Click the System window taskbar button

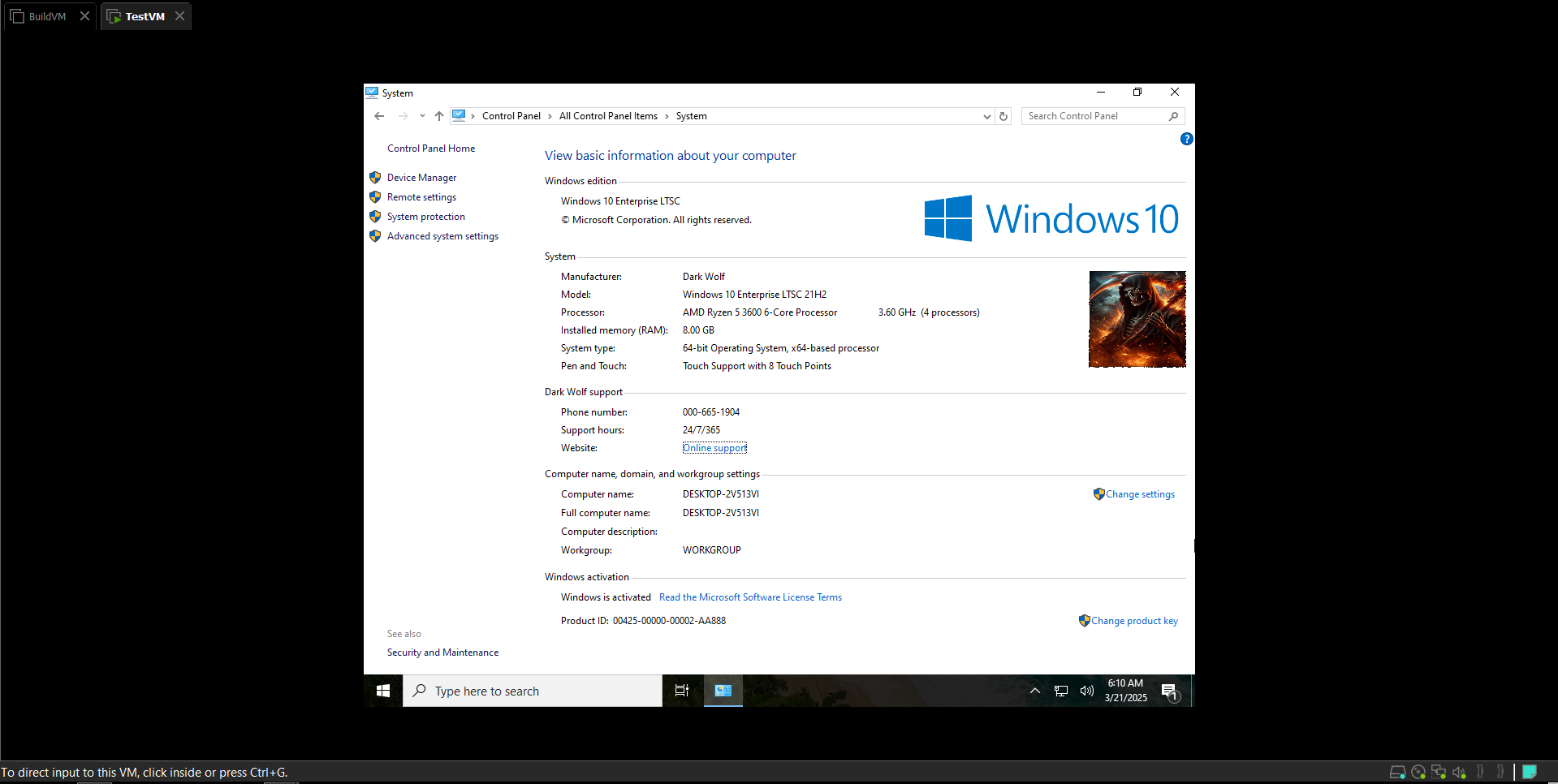[723, 691]
